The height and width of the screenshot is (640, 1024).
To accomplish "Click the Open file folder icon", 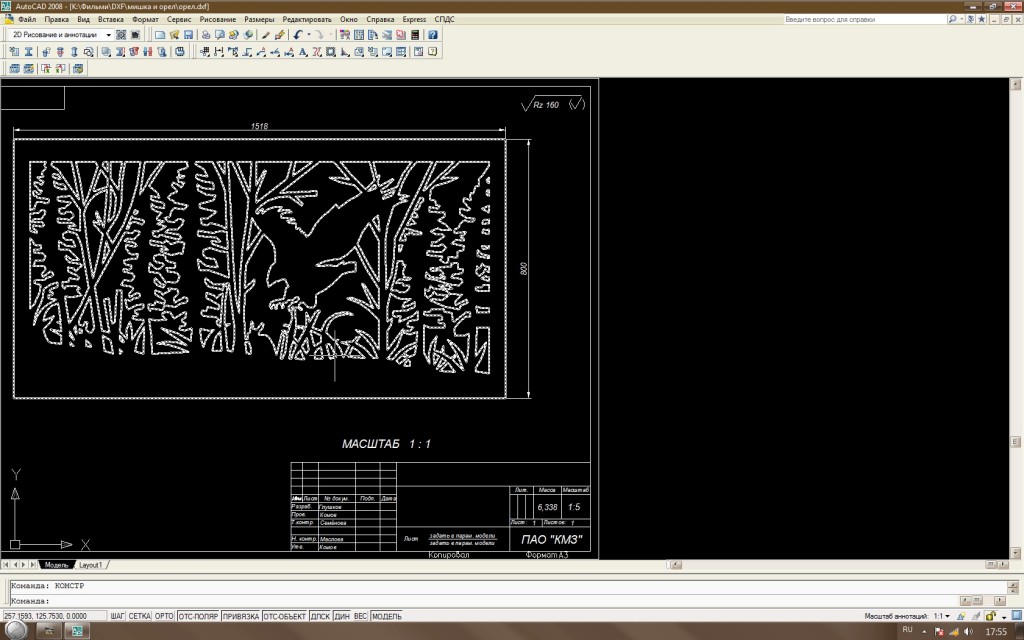I will pos(174,35).
